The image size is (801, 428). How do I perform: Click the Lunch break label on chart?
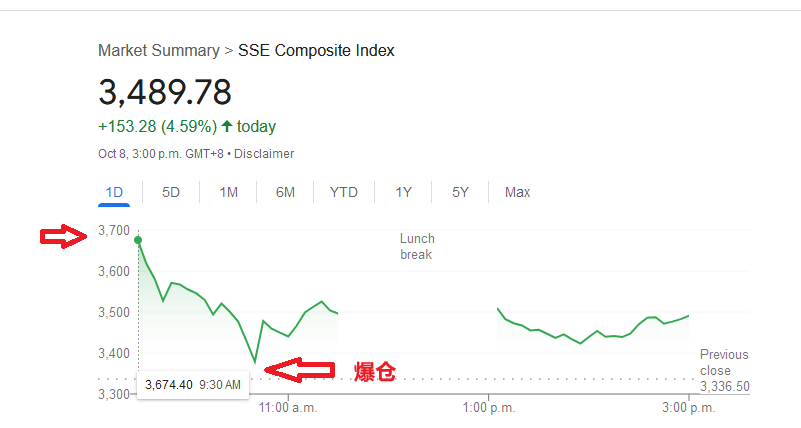(417, 246)
